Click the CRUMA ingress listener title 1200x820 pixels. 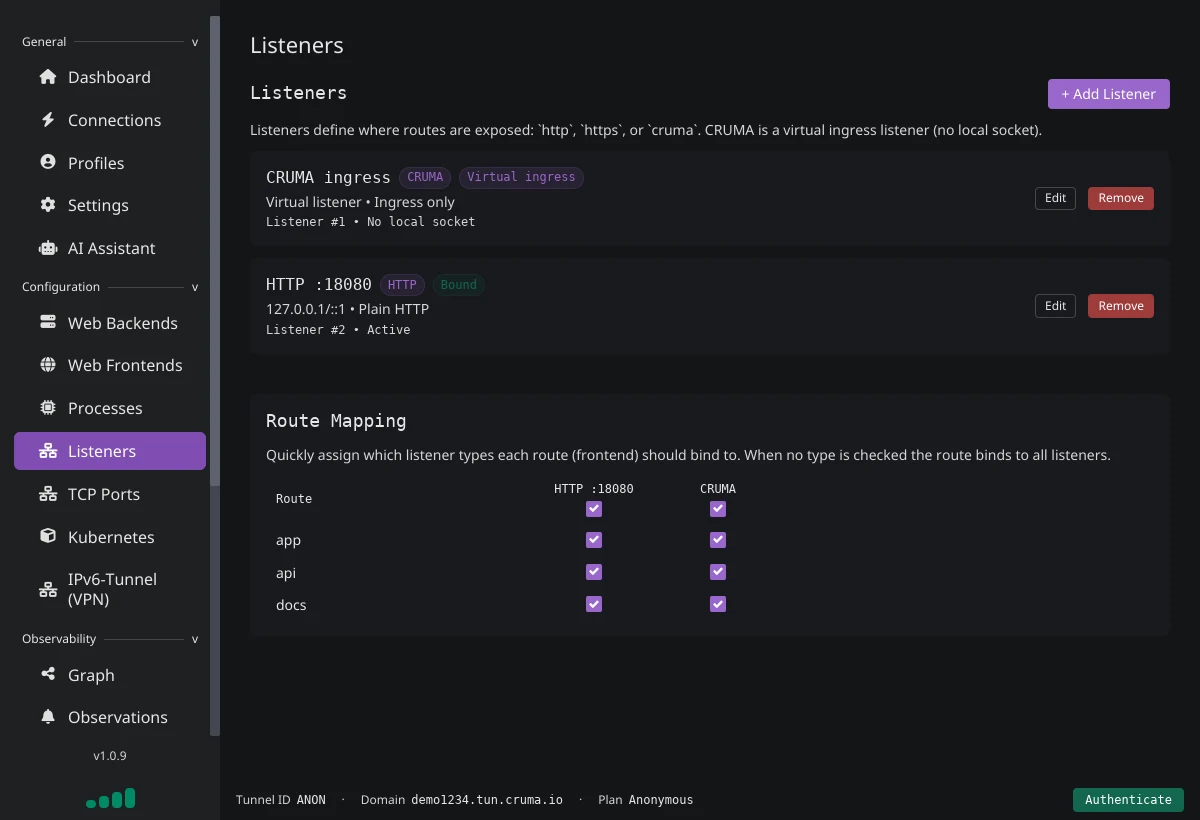pos(328,177)
